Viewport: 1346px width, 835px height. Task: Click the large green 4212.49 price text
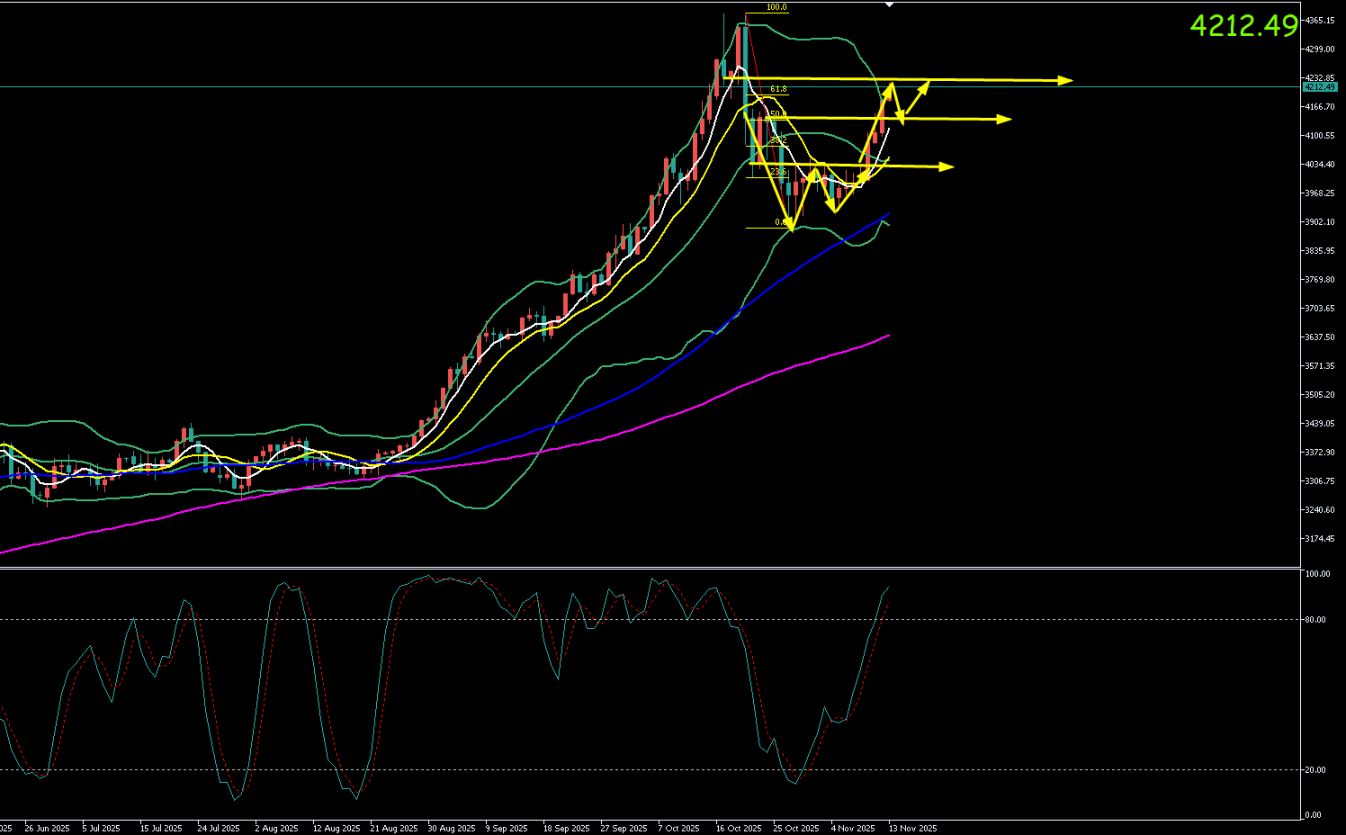[1243, 26]
